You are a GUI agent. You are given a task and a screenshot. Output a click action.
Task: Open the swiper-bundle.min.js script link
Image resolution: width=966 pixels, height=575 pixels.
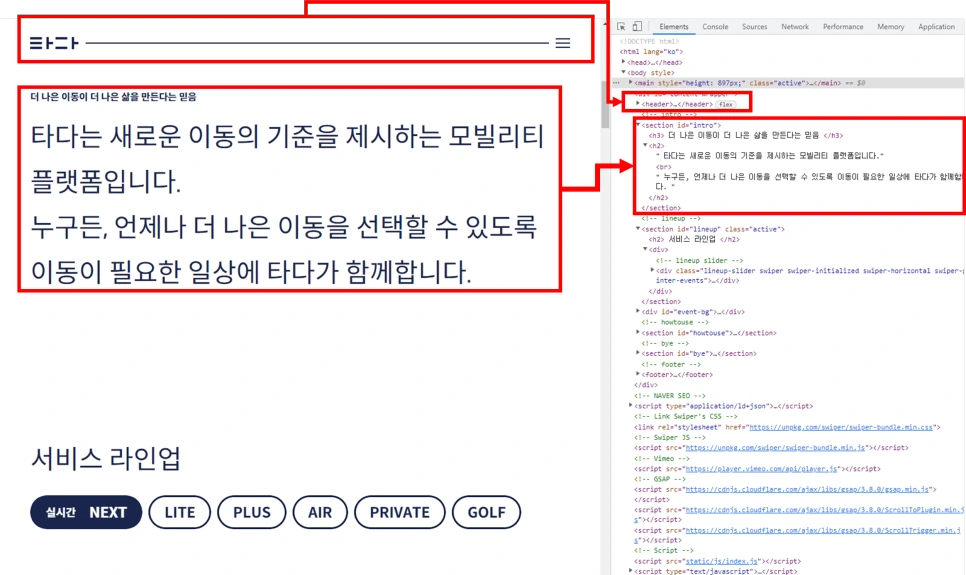click(775, 447)
